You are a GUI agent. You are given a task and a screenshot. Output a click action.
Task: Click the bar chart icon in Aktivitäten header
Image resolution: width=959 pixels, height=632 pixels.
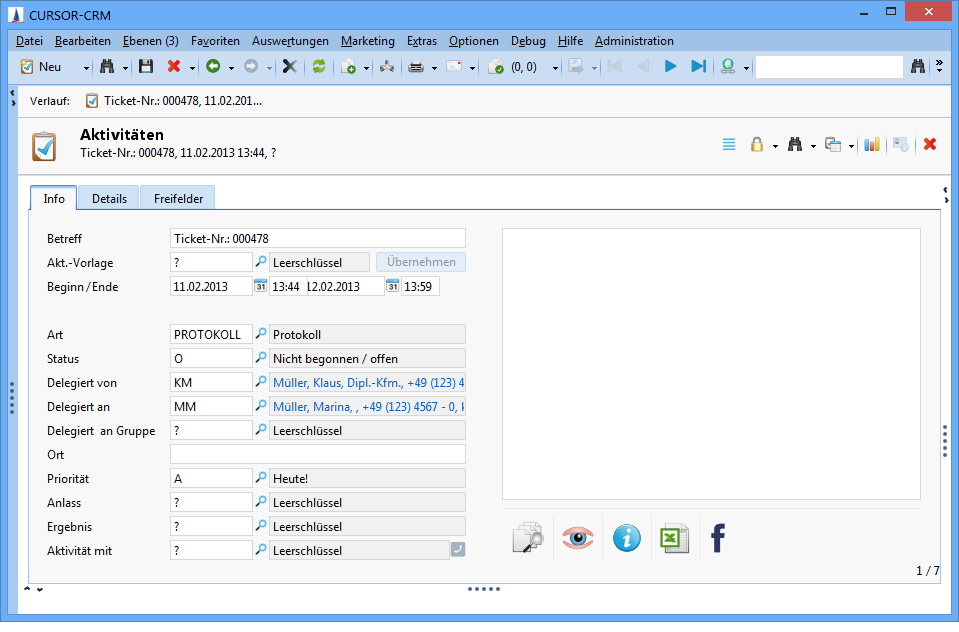(x=872, y=145)
